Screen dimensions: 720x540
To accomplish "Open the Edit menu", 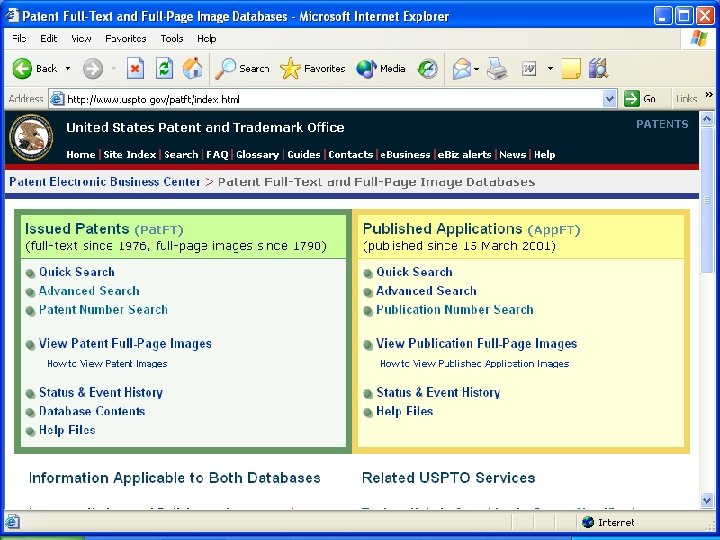I will pos(48,39).
